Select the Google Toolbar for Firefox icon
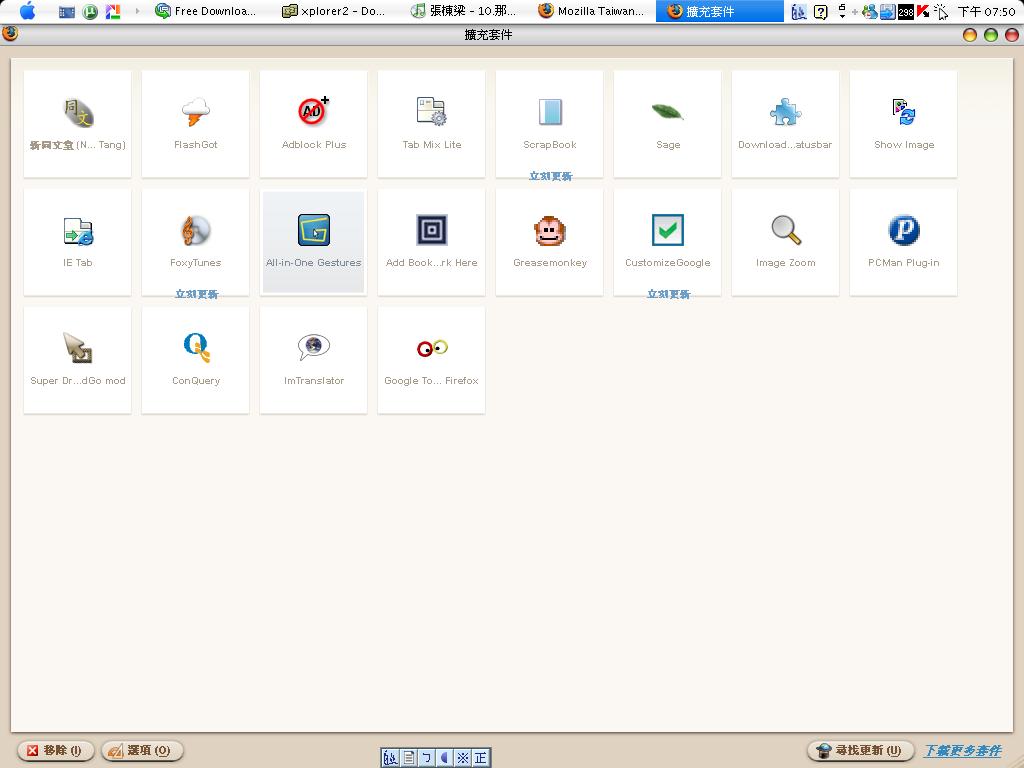1024x768 pixels. click(432, 348)
